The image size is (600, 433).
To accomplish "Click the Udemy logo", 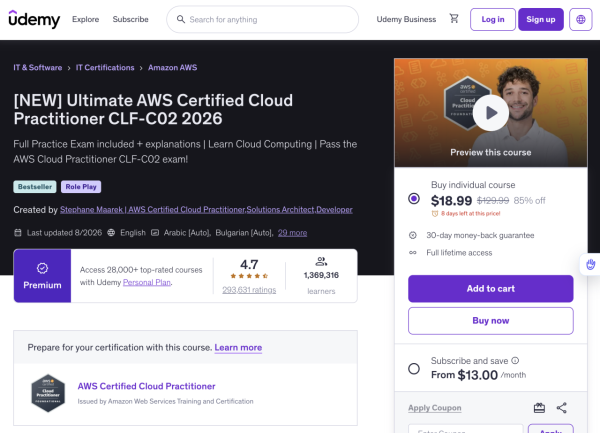I will click(x=34, y=19).
